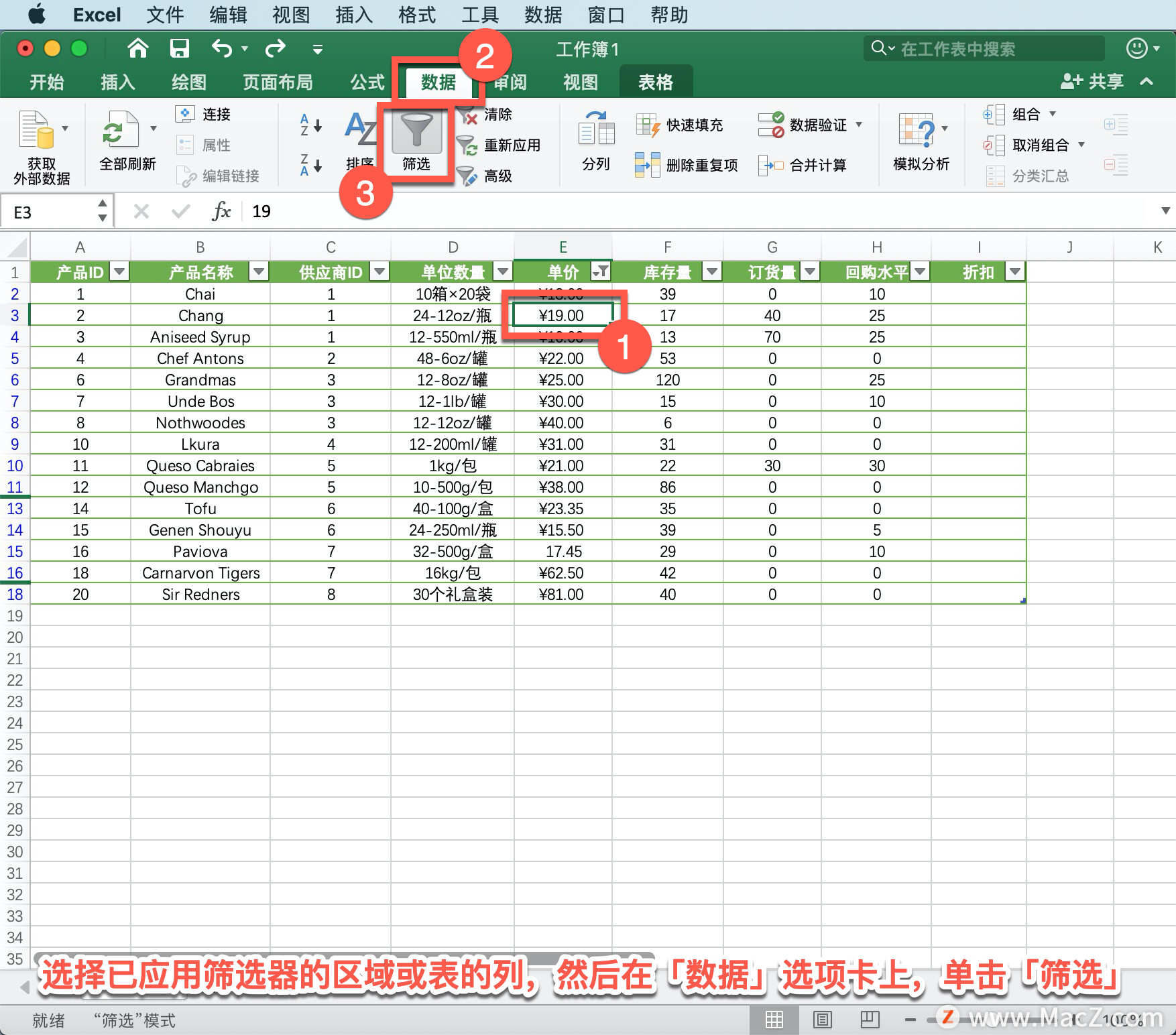1176x1035 pixels.
Task: Click the Reapply filter icon
Action: coord(467,145)
